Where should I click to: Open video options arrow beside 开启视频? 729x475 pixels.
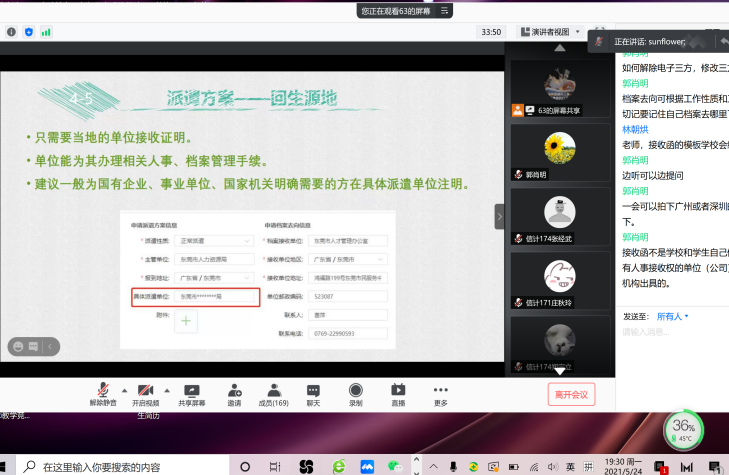(x=167, y=390)
